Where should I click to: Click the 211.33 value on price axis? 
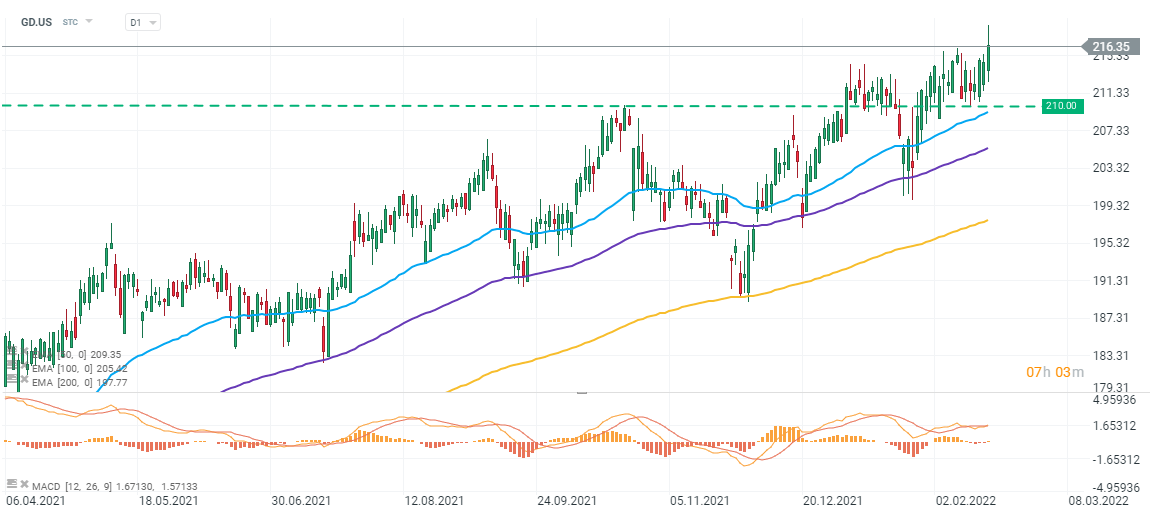point(1110,93)
